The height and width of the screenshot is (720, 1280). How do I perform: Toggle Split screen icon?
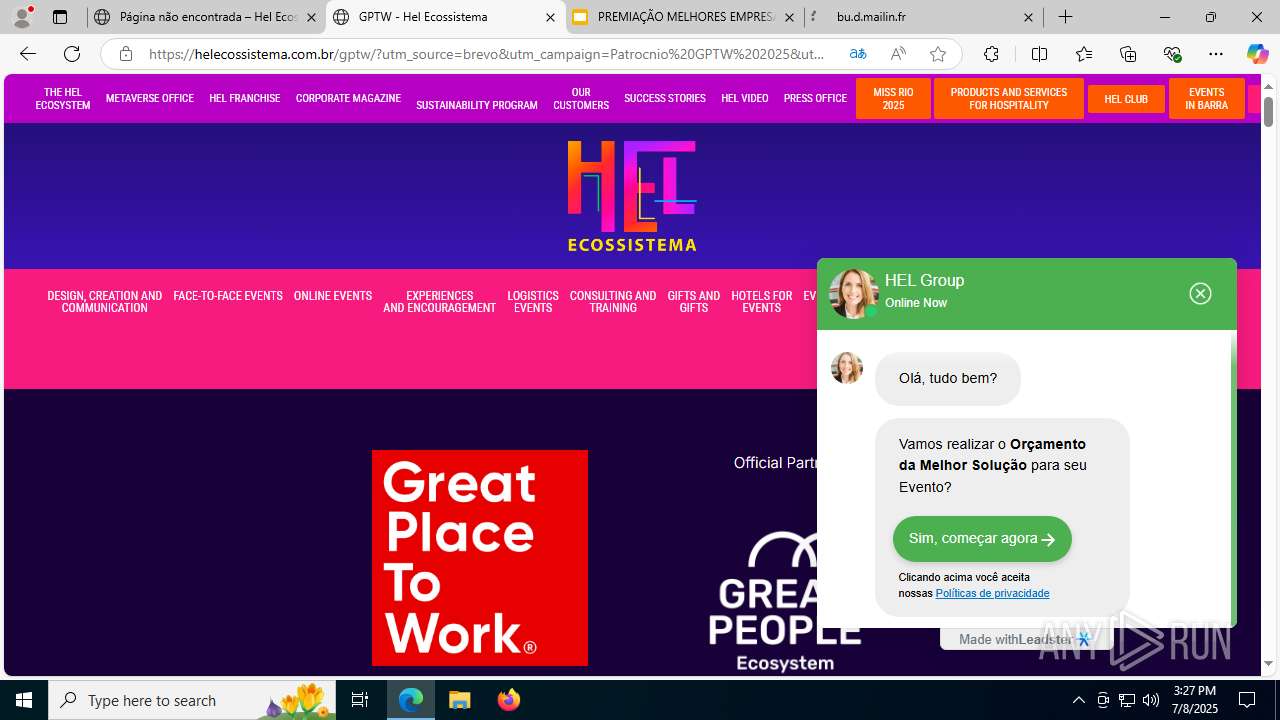click(x=1039, y=54)
